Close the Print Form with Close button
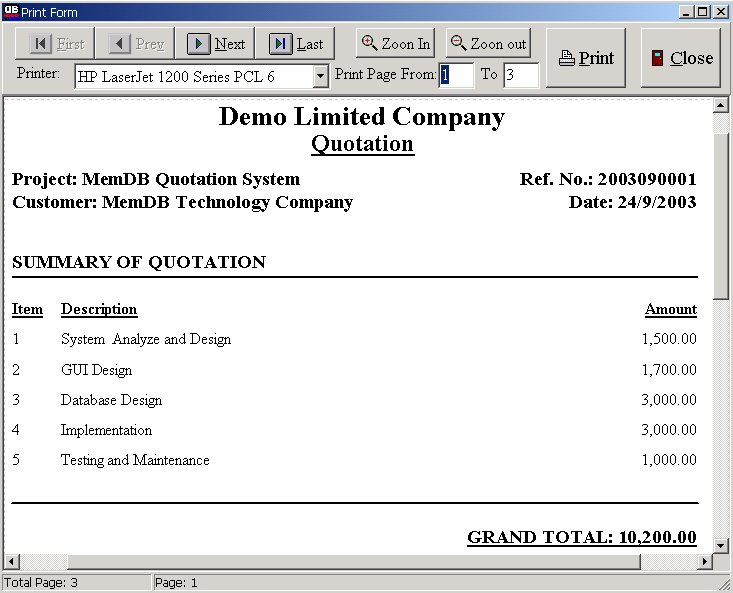This screenshot has width=733, height=593. pyautogui.click(x=680, y=58)
